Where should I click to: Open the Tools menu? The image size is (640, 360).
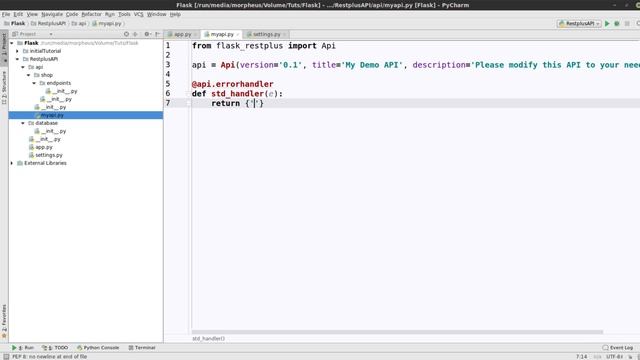tap(124, 14)
